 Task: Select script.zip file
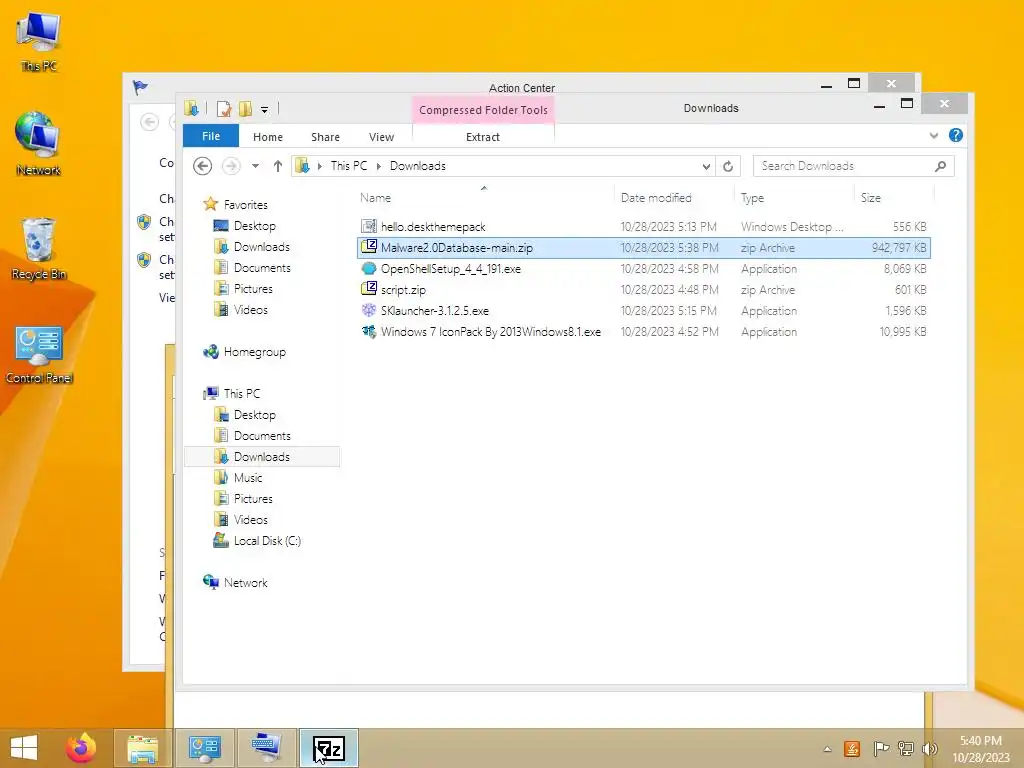tap(644, 289)
